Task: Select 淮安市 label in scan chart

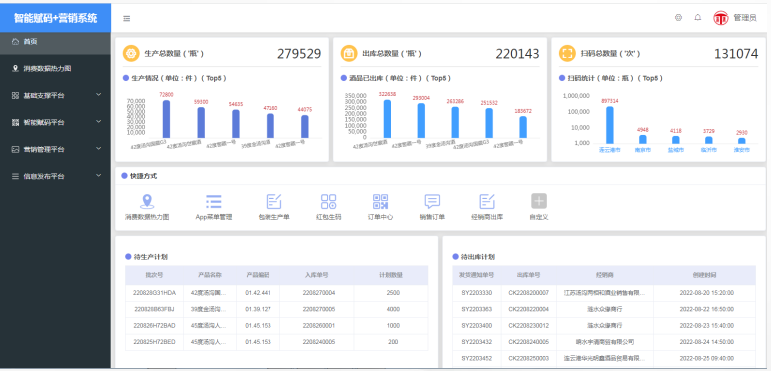Action: coord(741,150)
